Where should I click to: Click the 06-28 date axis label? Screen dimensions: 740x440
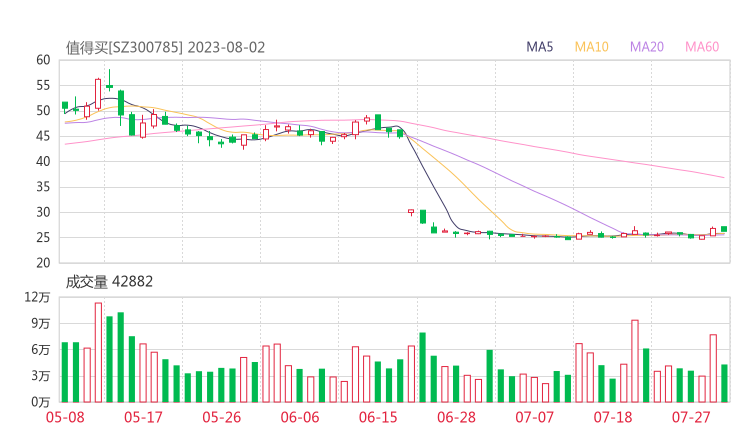pyautogui.click(x=456, y=417)
